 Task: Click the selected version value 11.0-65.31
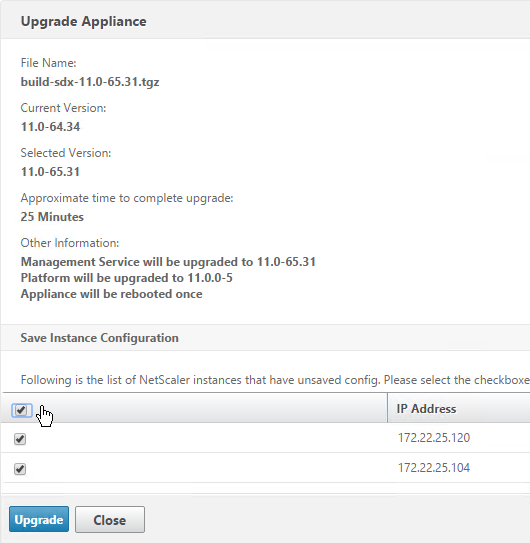click(50, 172)
